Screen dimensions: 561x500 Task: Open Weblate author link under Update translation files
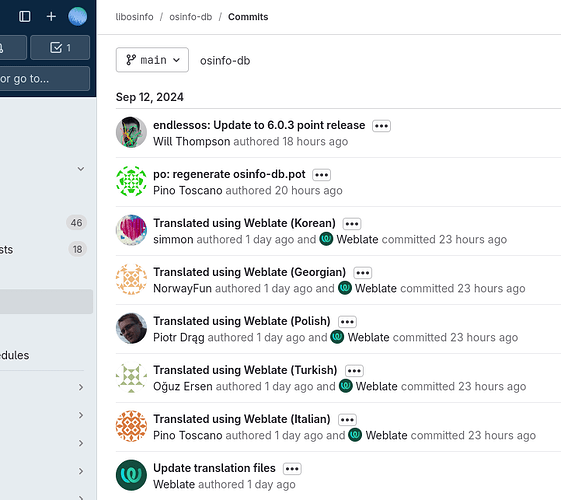tap(174, 485)
